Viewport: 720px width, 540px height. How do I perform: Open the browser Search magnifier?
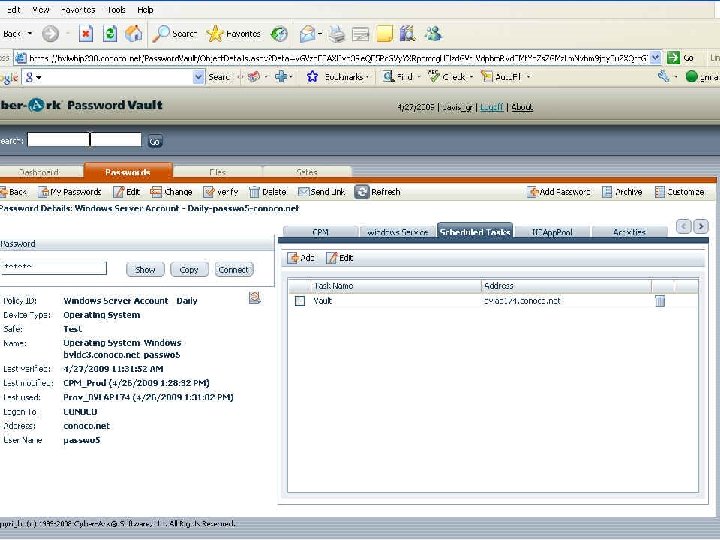(x=161, y=34)
